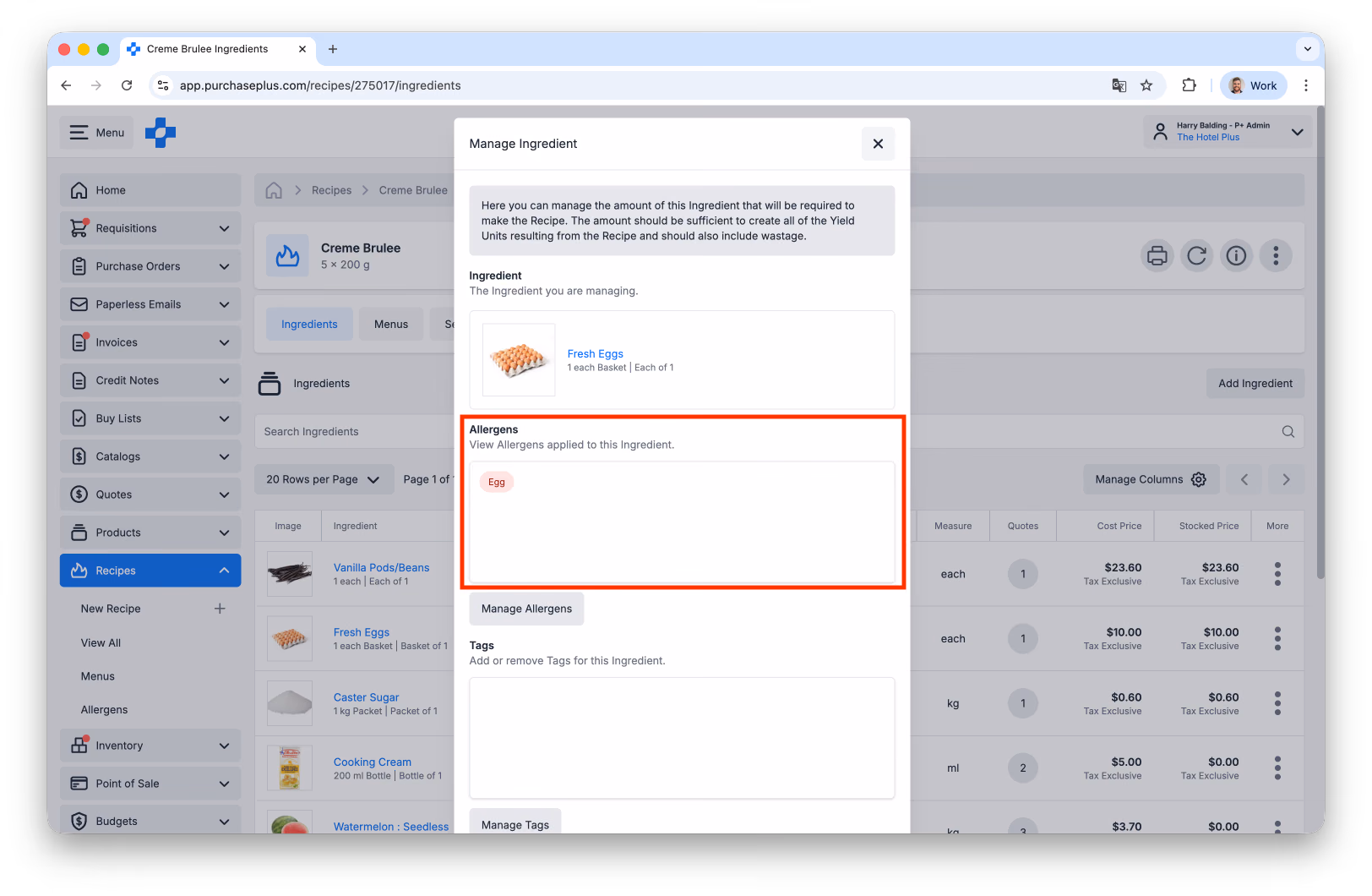This screenshot has height=896, width=1372.
Task: Open Vanilla Pods/Beans ingredient link
Action: tap(381, 568)
